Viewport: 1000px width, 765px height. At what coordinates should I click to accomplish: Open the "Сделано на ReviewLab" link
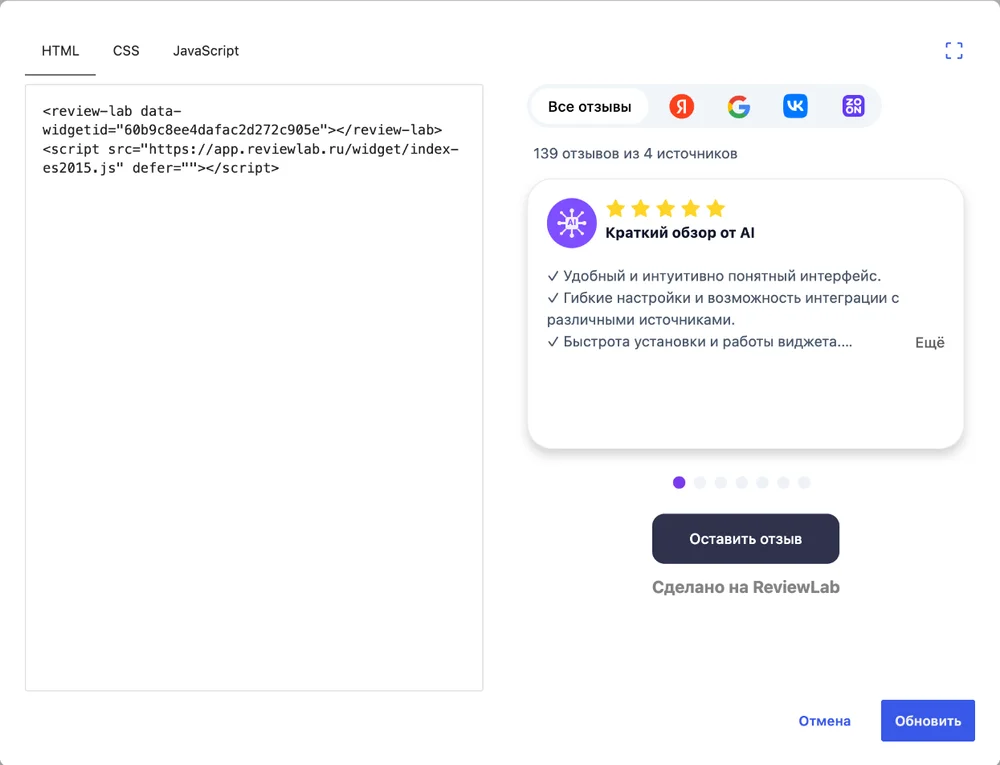(746, 587)
